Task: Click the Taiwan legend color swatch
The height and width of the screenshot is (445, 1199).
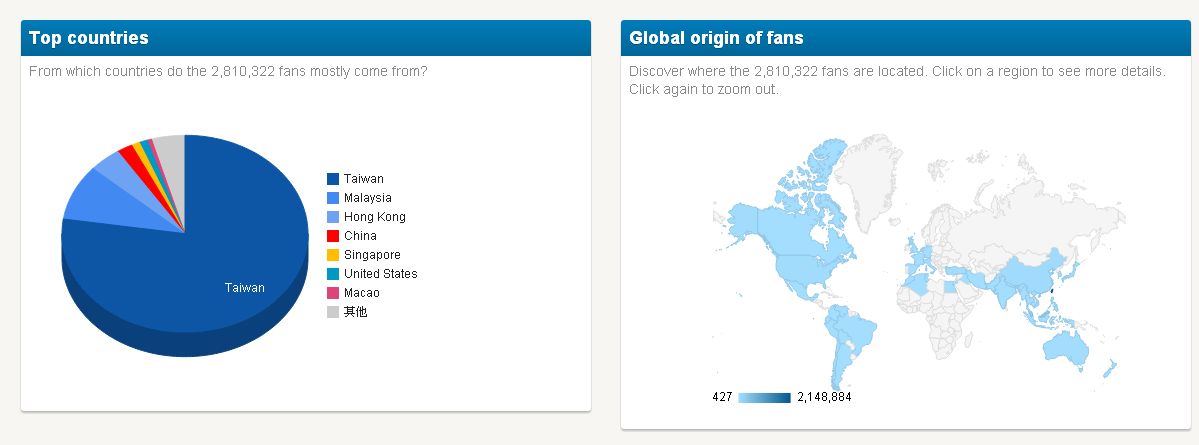Action: tap(333, 179)
